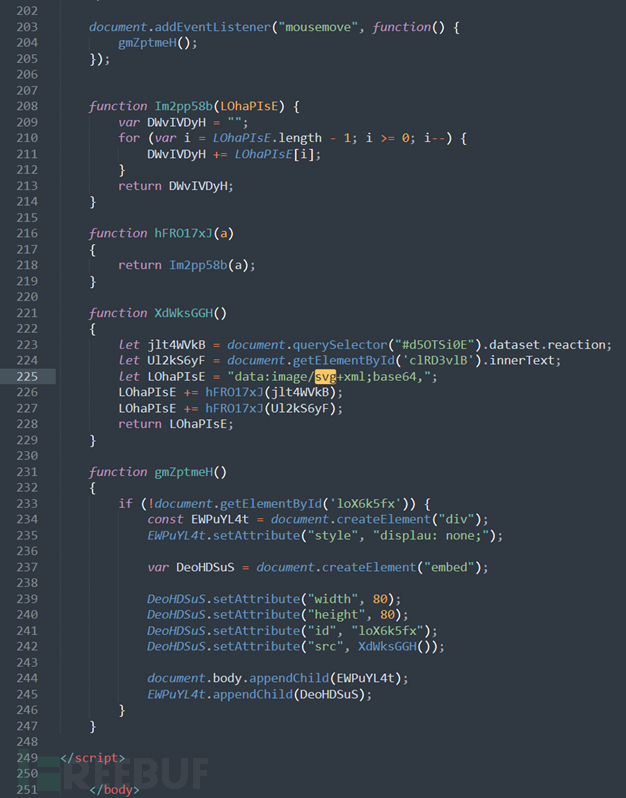Click "length" property on line 210
This screenshot has width=626, height=798.
tap(300, 138)
